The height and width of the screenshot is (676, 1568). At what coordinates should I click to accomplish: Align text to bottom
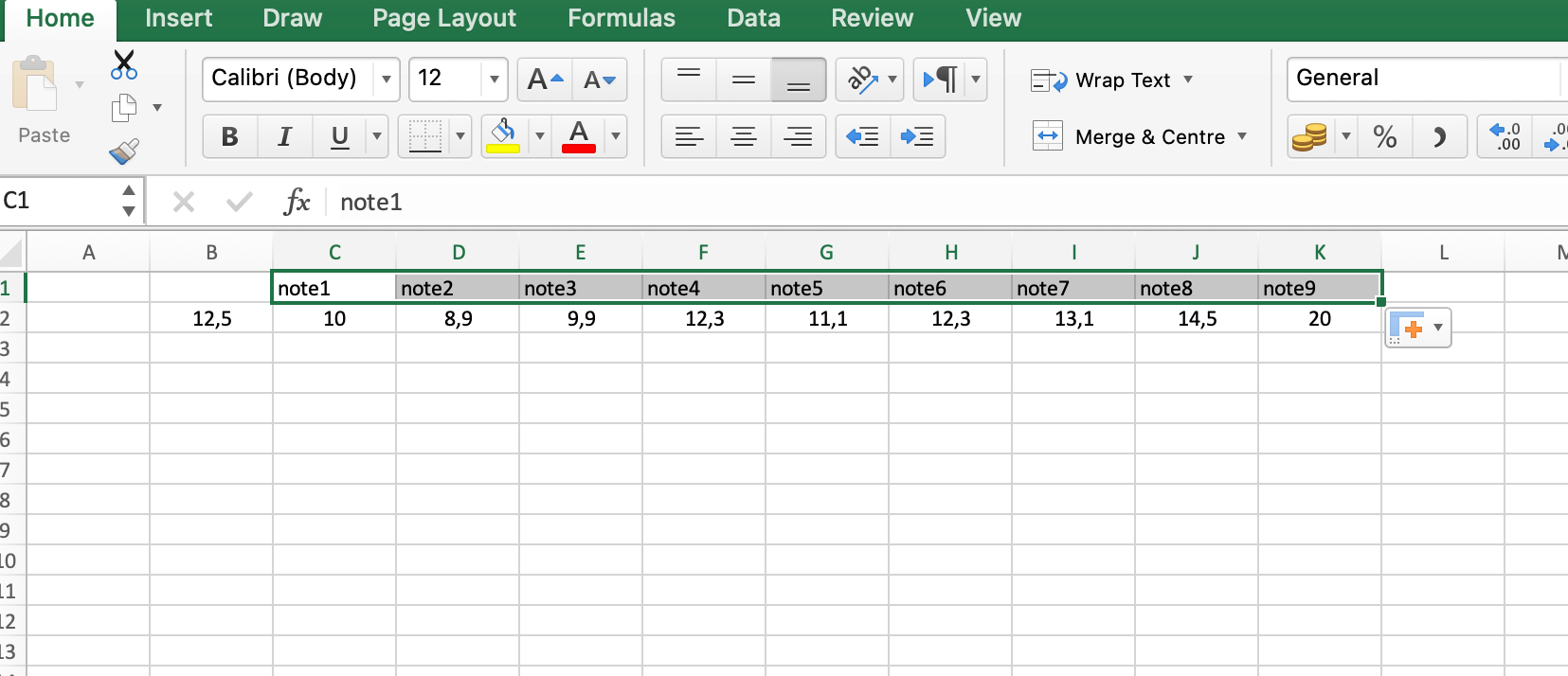[x=799, y=80]
